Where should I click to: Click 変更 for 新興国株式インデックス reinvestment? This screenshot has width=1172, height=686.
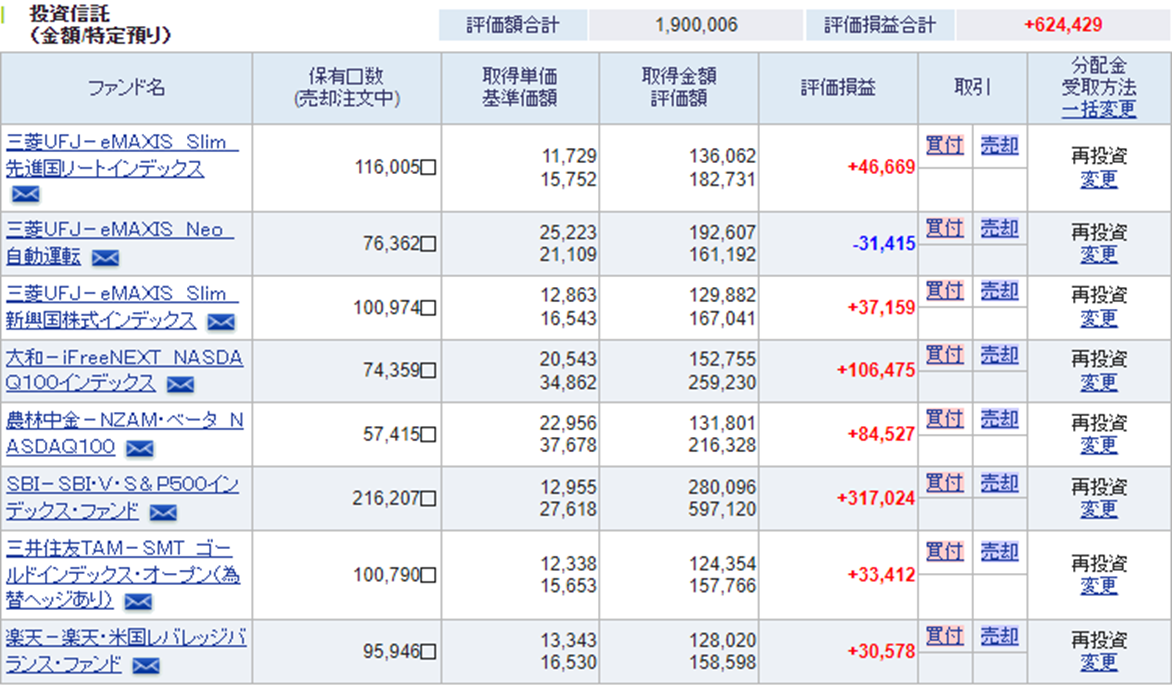point(1098,319)
